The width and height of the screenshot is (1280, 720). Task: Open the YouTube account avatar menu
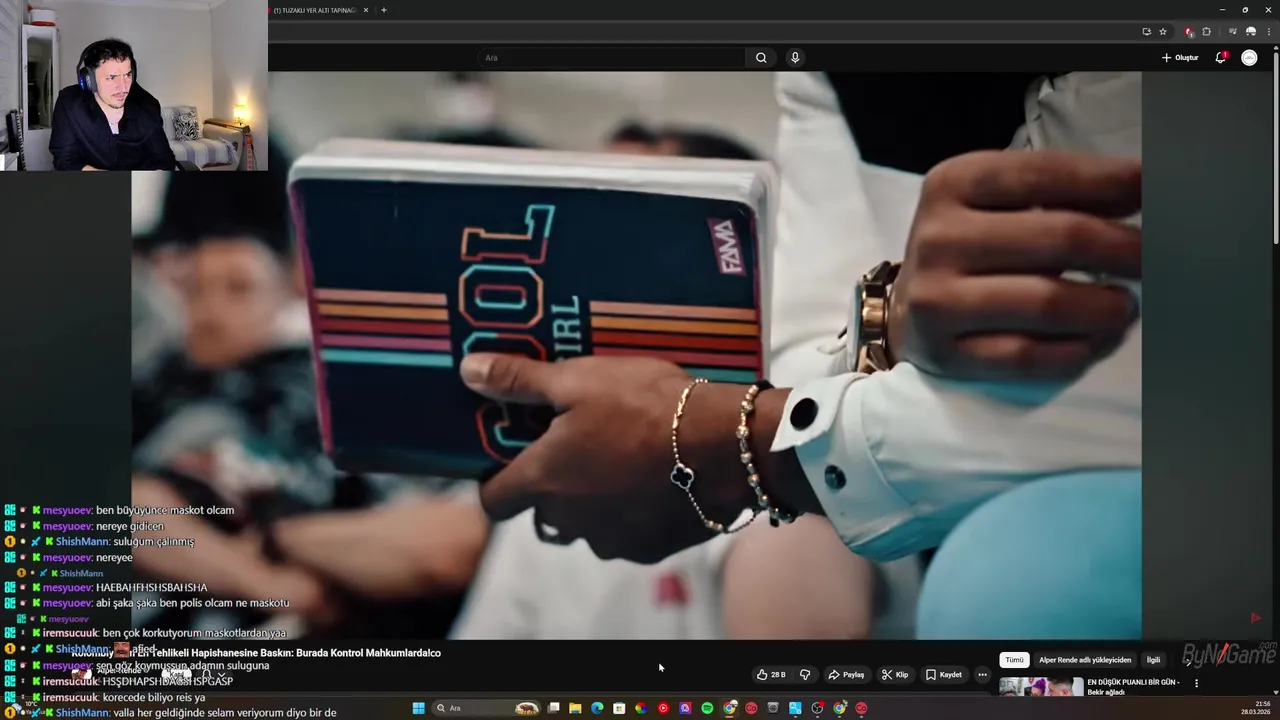pyautogui.click(x=1249, y=58)
